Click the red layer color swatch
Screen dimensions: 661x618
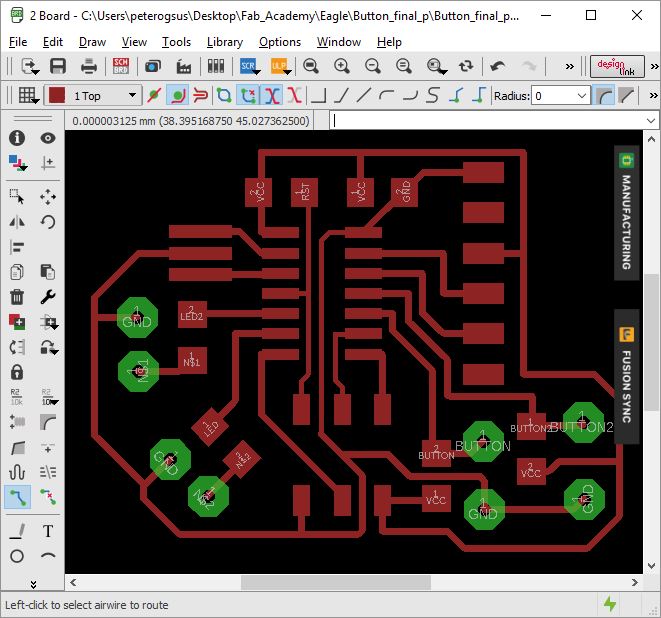pos(57,96)
